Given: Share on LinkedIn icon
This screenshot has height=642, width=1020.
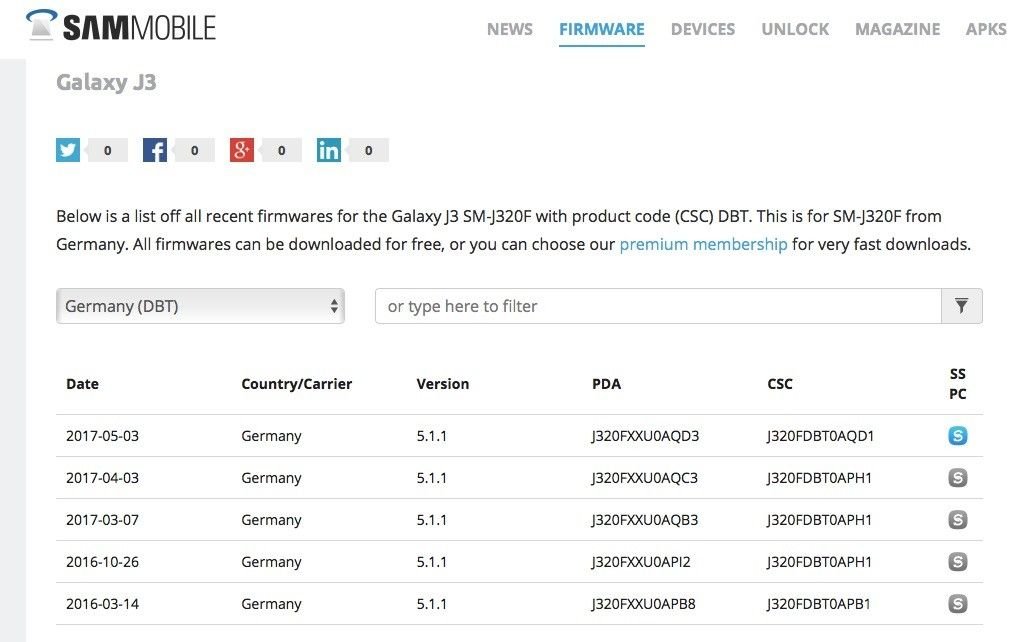Looking at the screenshot, I should pos(329,150).
